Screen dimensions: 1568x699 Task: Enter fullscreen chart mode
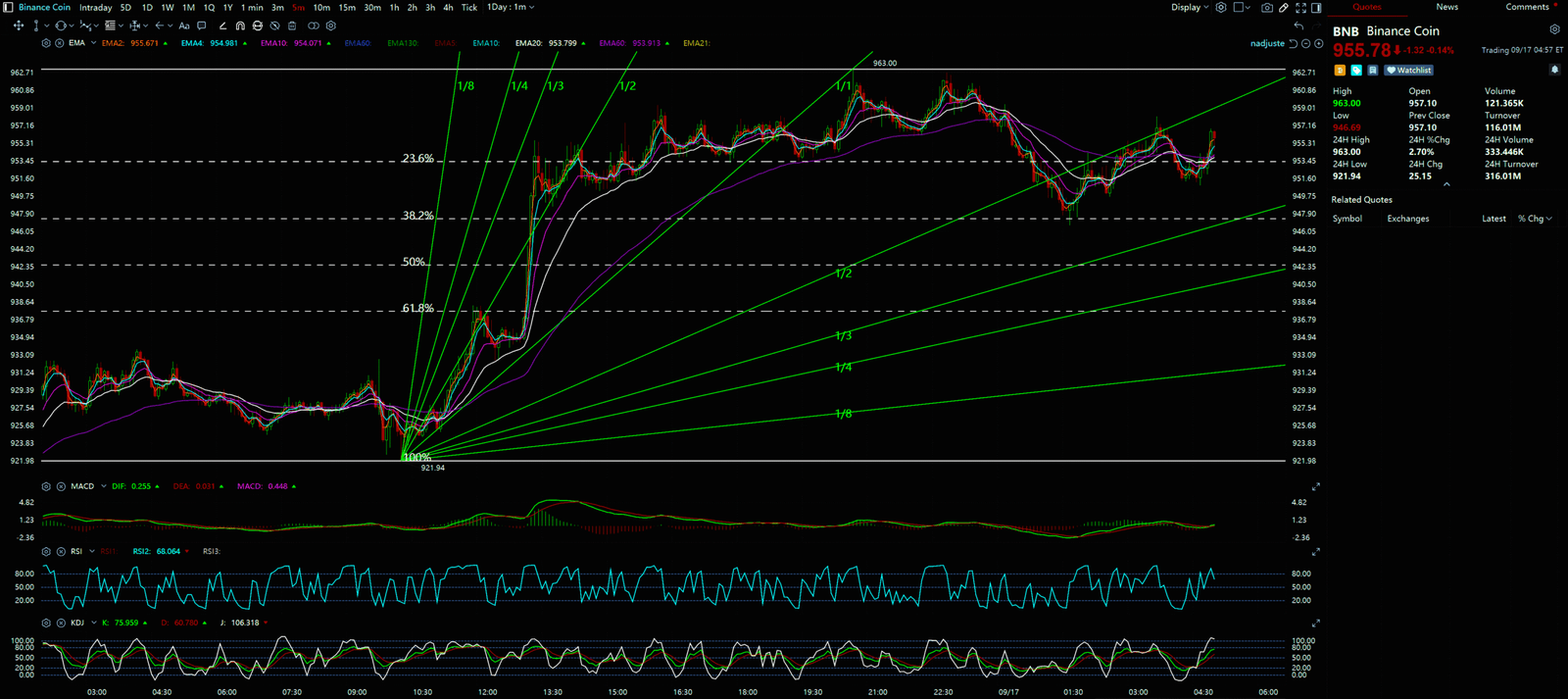click(1300, 8)
